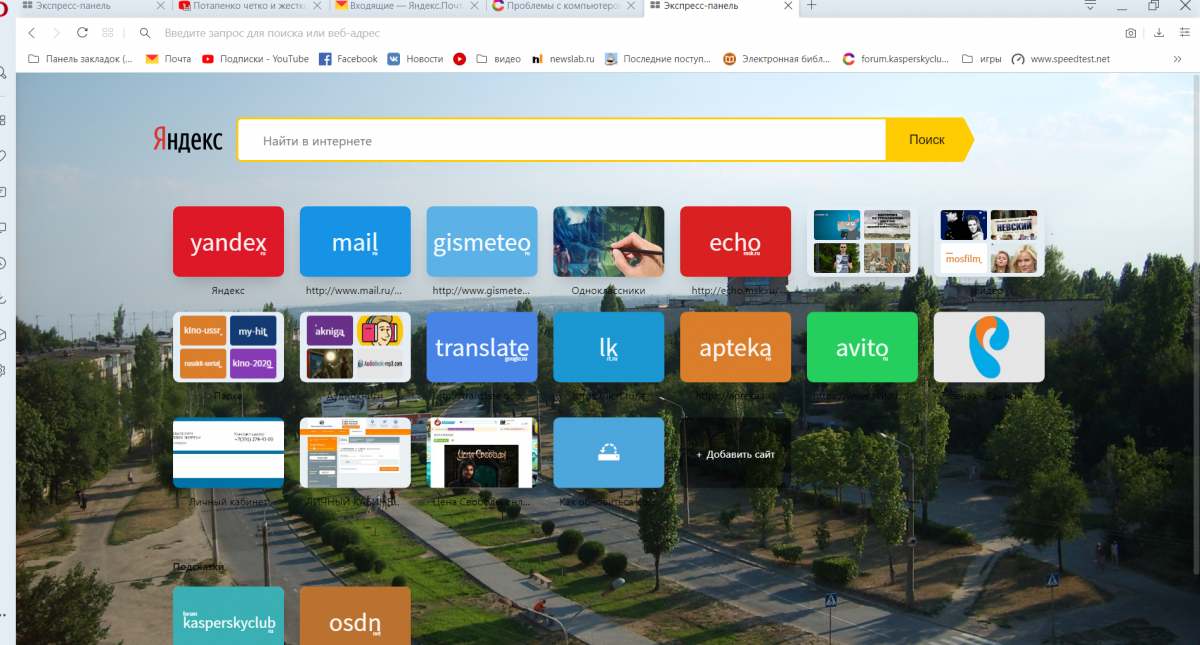This screenshot has height=645, width=1200.
Task: Open settings gear icon in sidebar
Action: click(x=4, y=370)
